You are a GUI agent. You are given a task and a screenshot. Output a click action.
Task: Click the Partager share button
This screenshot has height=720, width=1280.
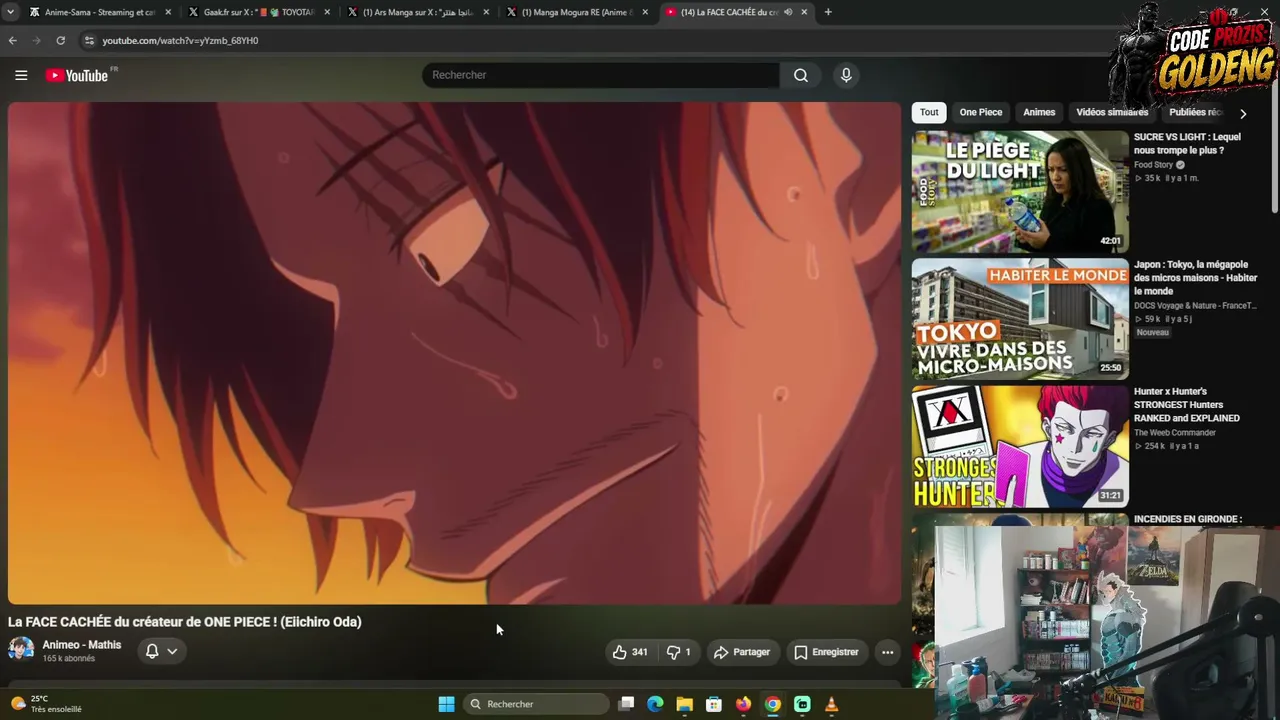click(742, 652)
